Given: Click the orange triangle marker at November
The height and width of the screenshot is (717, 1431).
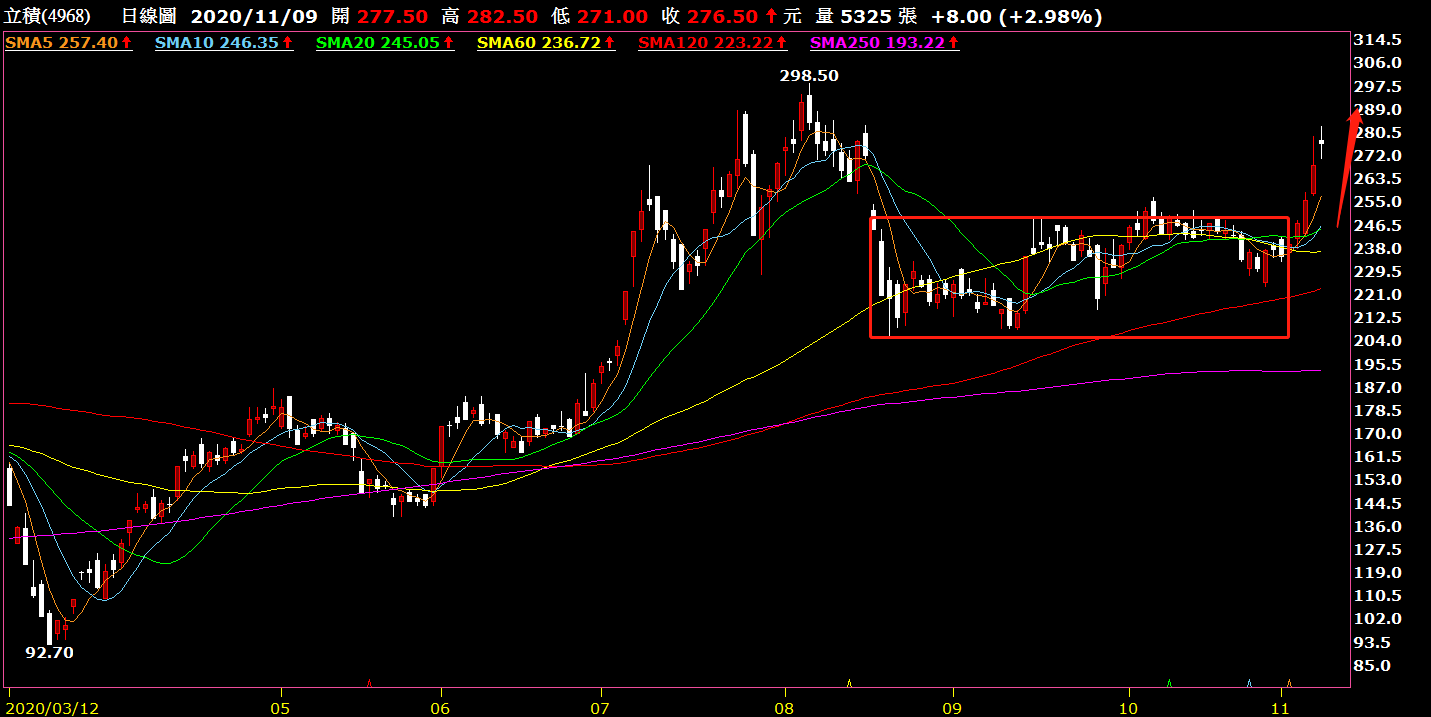Looking at the screenshot, I should [x=1288, y=683].
